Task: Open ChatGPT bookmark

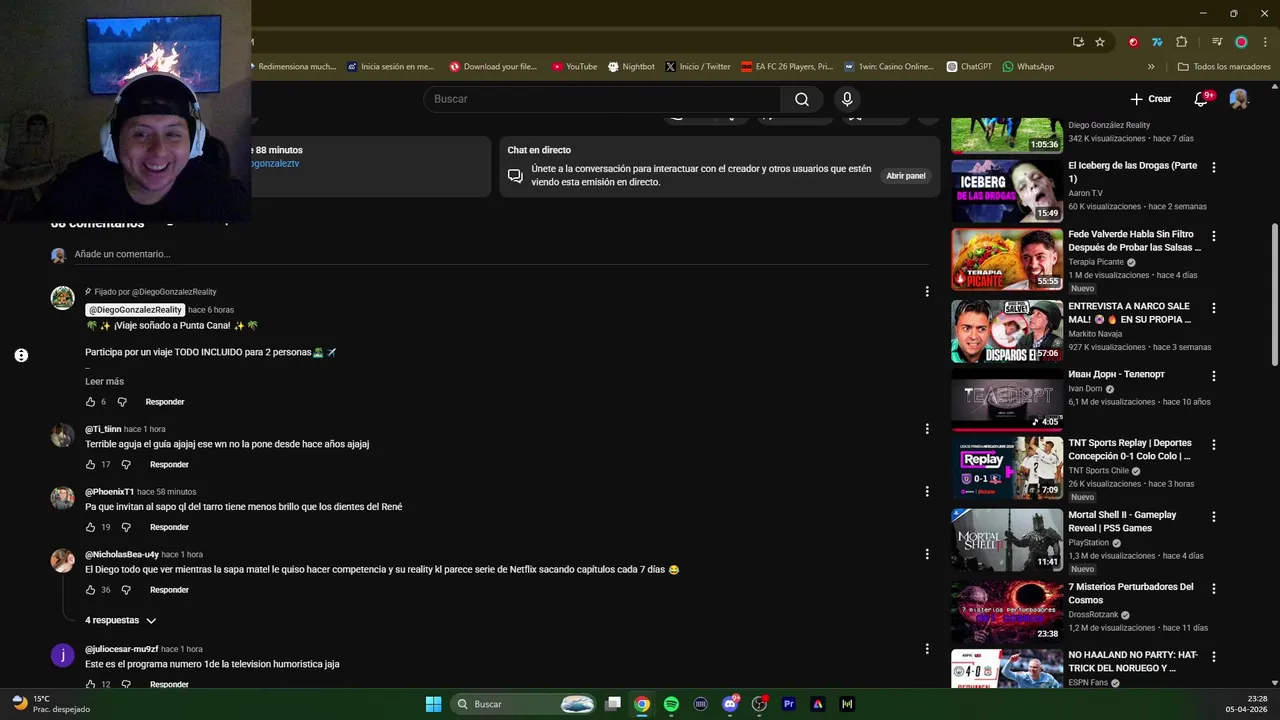Action: (x=969, y=67)
